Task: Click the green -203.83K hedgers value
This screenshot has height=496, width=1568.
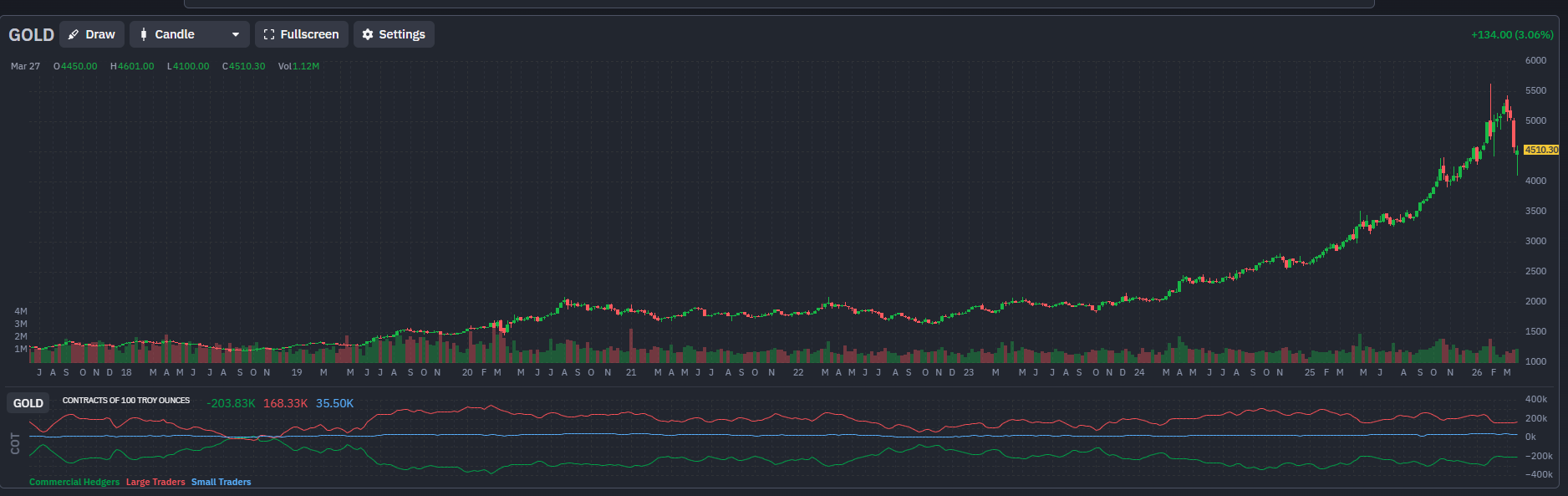Action: pyautogui.click(x=231, y=403)
